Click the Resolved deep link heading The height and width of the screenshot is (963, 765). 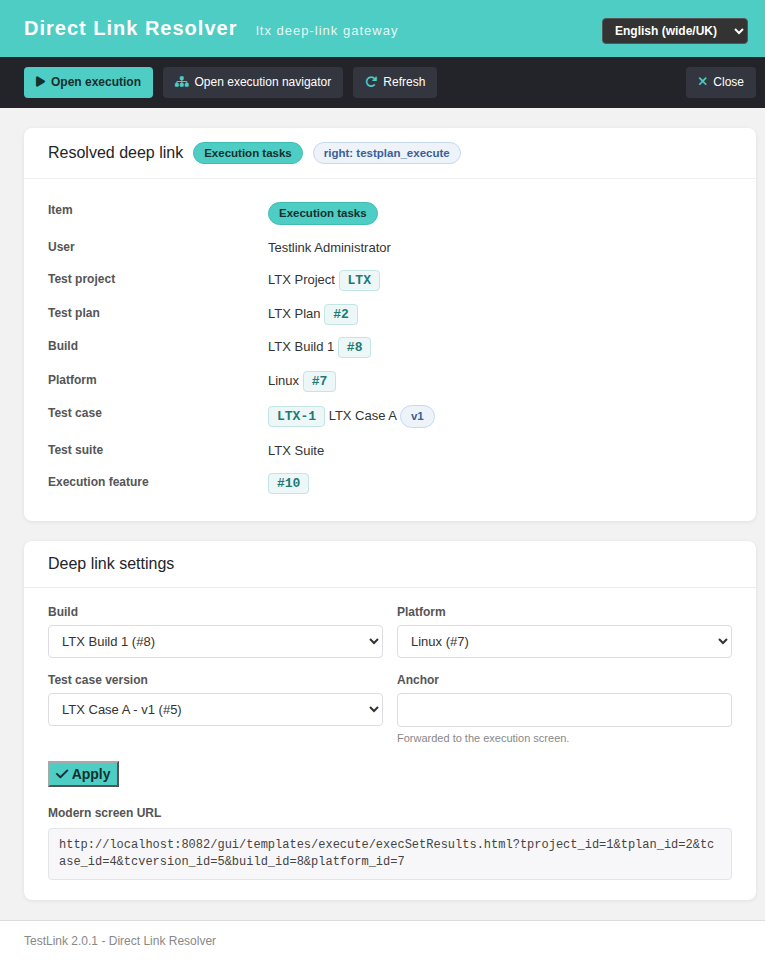pyautogui.click(x=115, y=152)
